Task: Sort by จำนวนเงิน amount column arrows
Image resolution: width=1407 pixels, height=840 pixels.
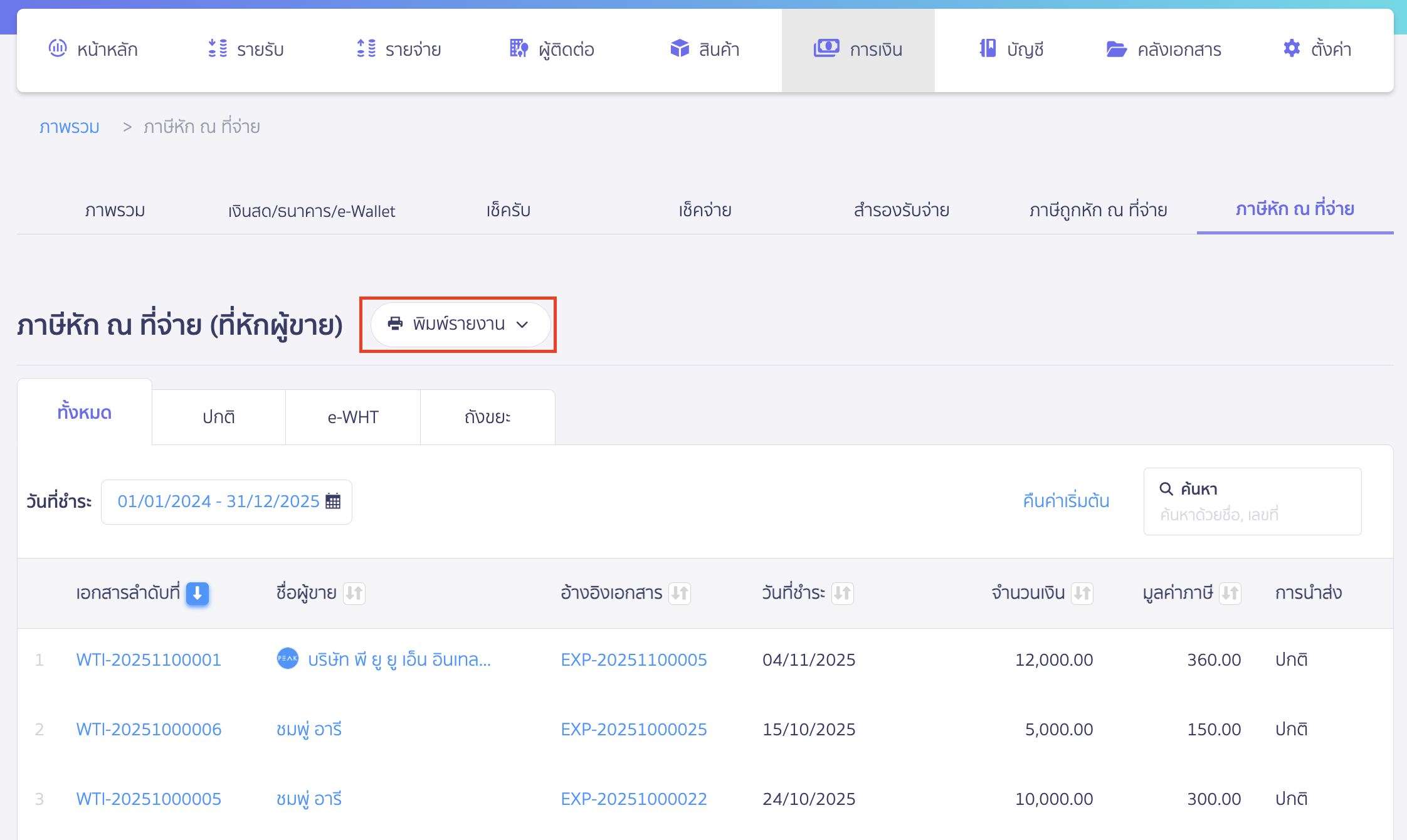Action: 1082,593
